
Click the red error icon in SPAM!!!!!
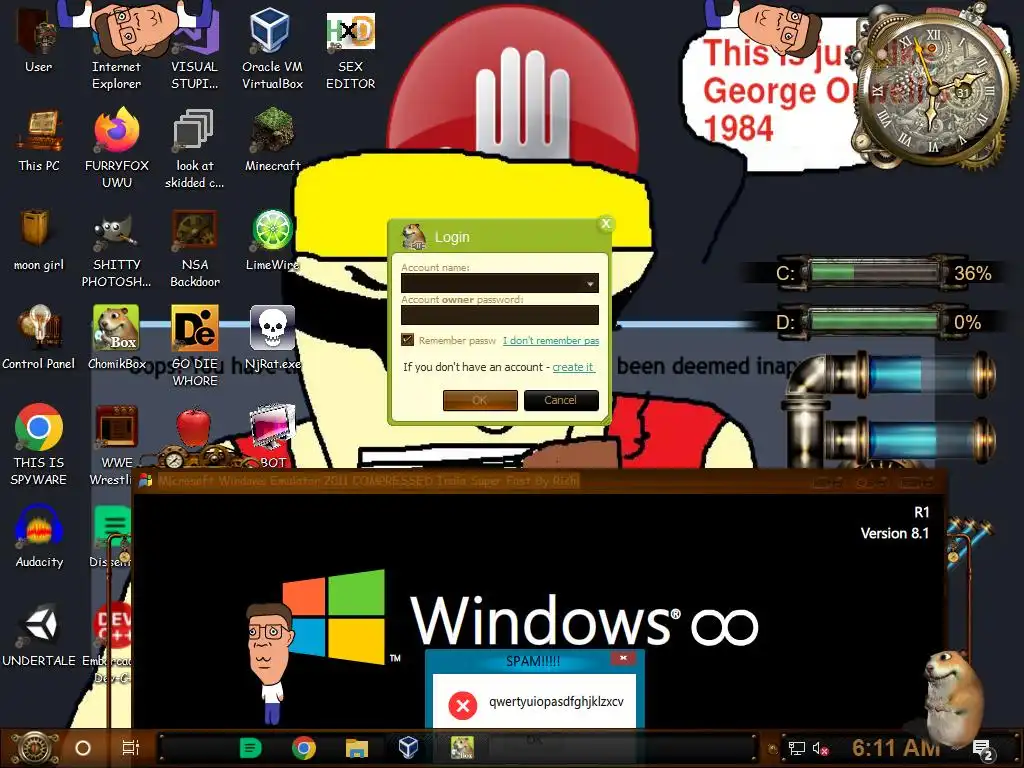tap(462, 705)
